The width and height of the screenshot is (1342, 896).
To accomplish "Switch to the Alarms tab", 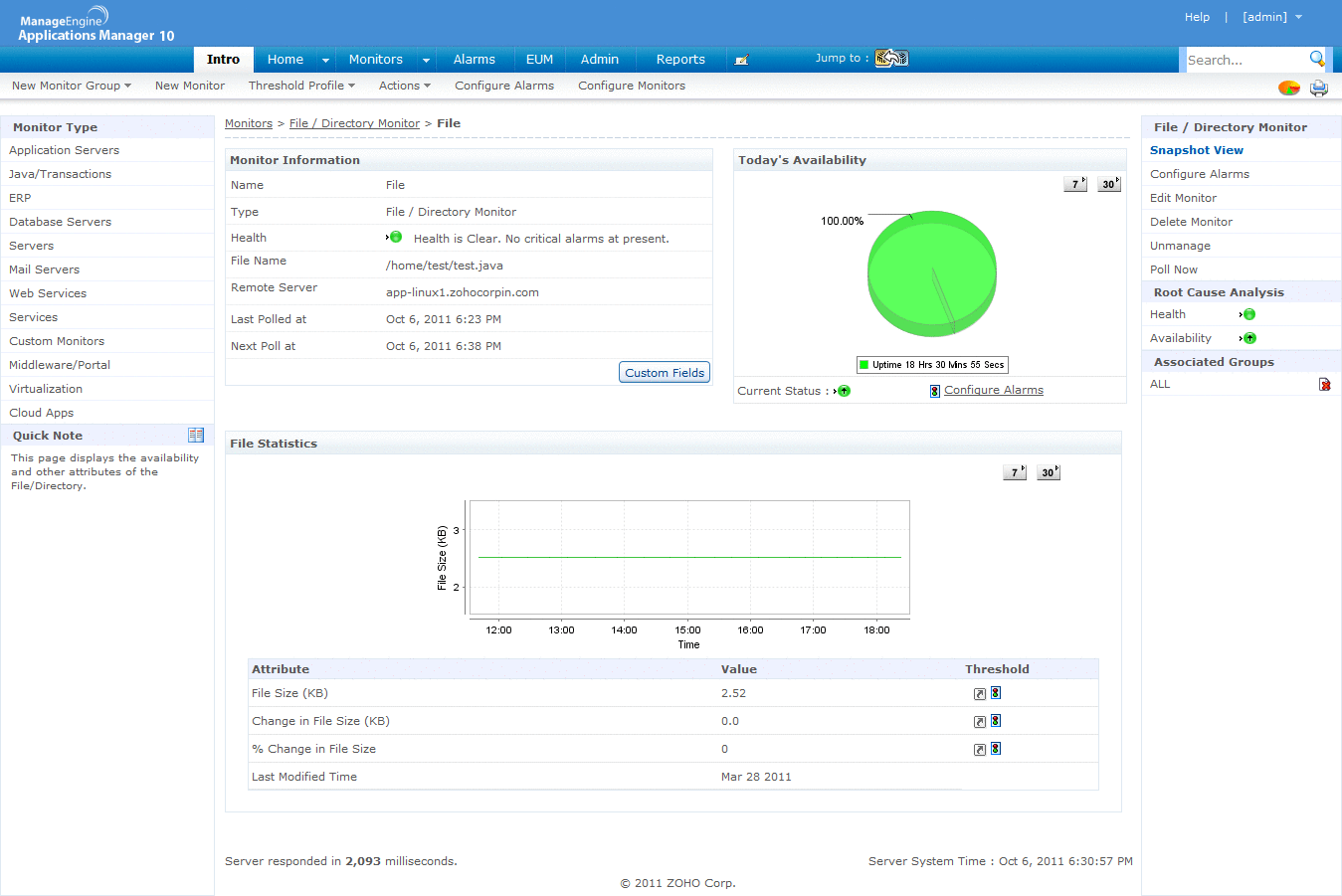I will click(x=474, y=60).
